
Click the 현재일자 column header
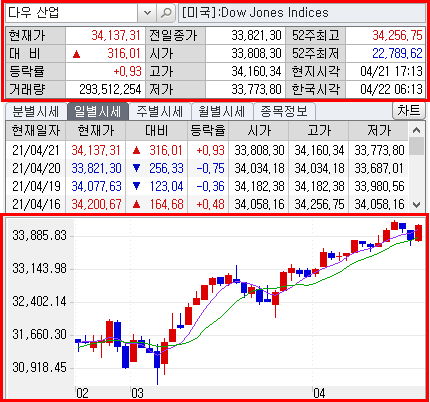click(36, 130)
